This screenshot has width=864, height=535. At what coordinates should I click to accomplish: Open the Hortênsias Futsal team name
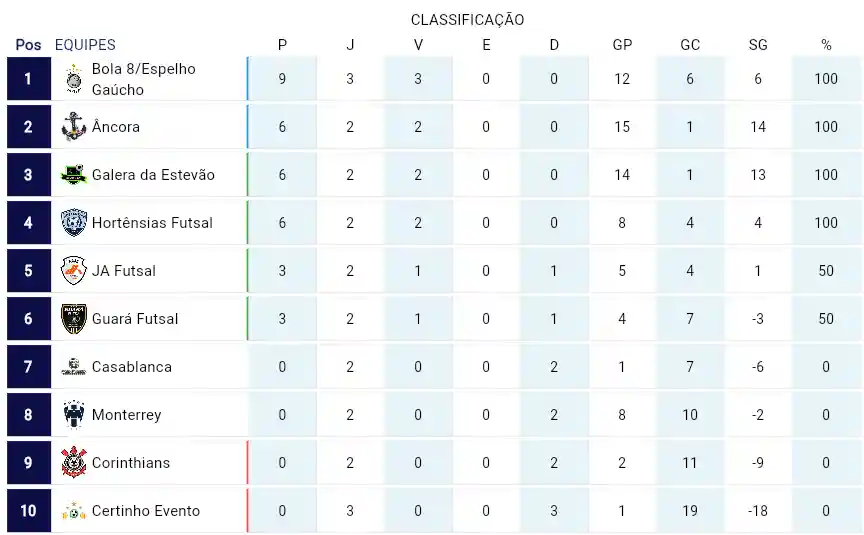152,223
